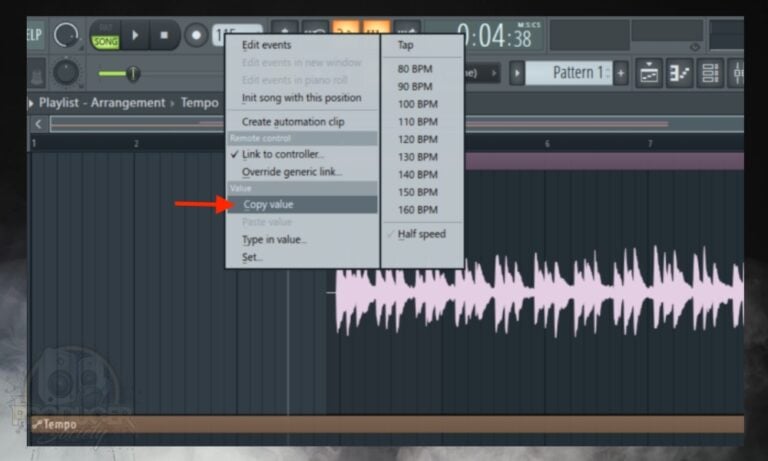Select the Tempo automation clip

(x=387, y=424)
